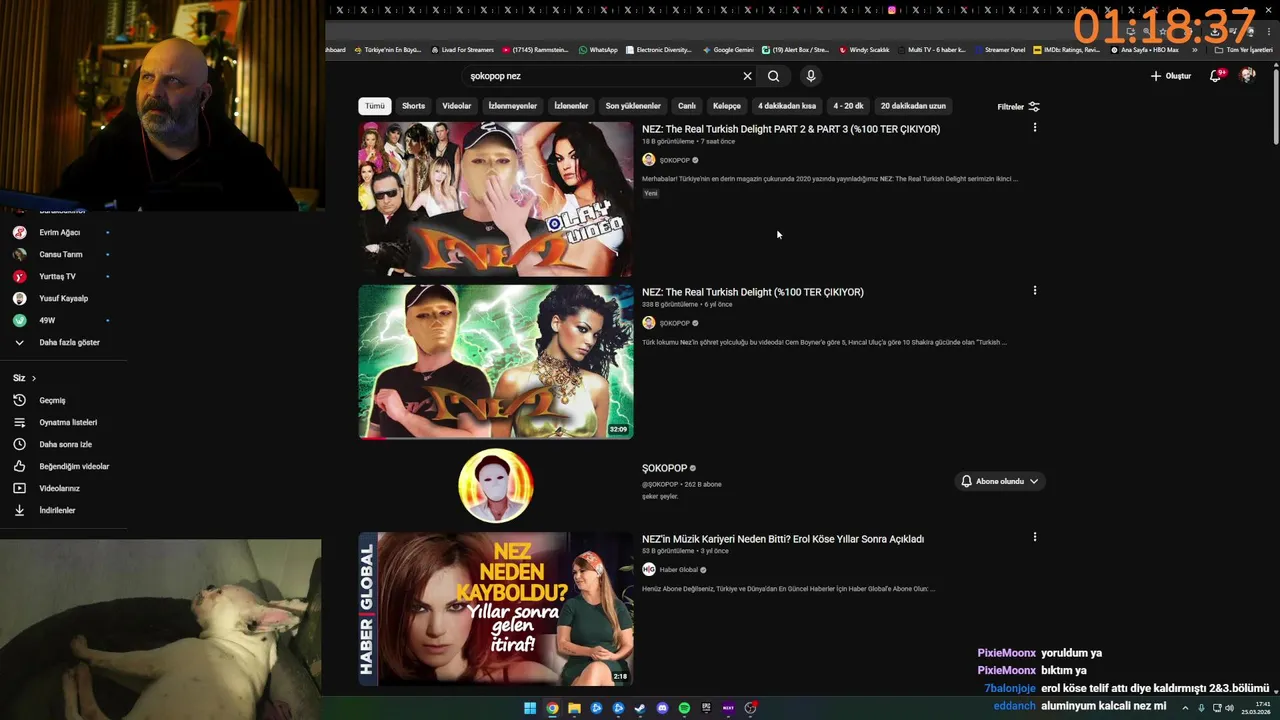Open Ana Sayfa • HBO Max bookmark
Image resolution: width=1280 pixels, height=720 pixels.
1145,50
